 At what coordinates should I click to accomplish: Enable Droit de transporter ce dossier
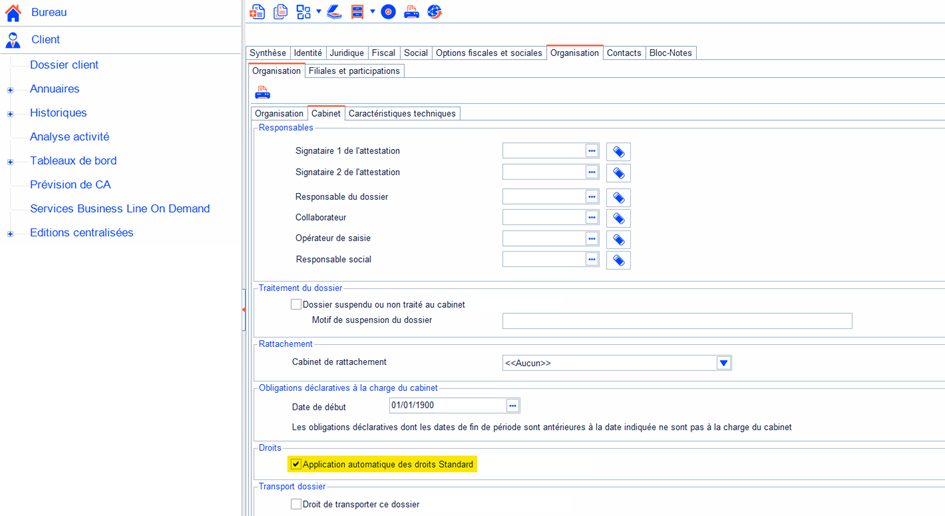pos(296,504)
